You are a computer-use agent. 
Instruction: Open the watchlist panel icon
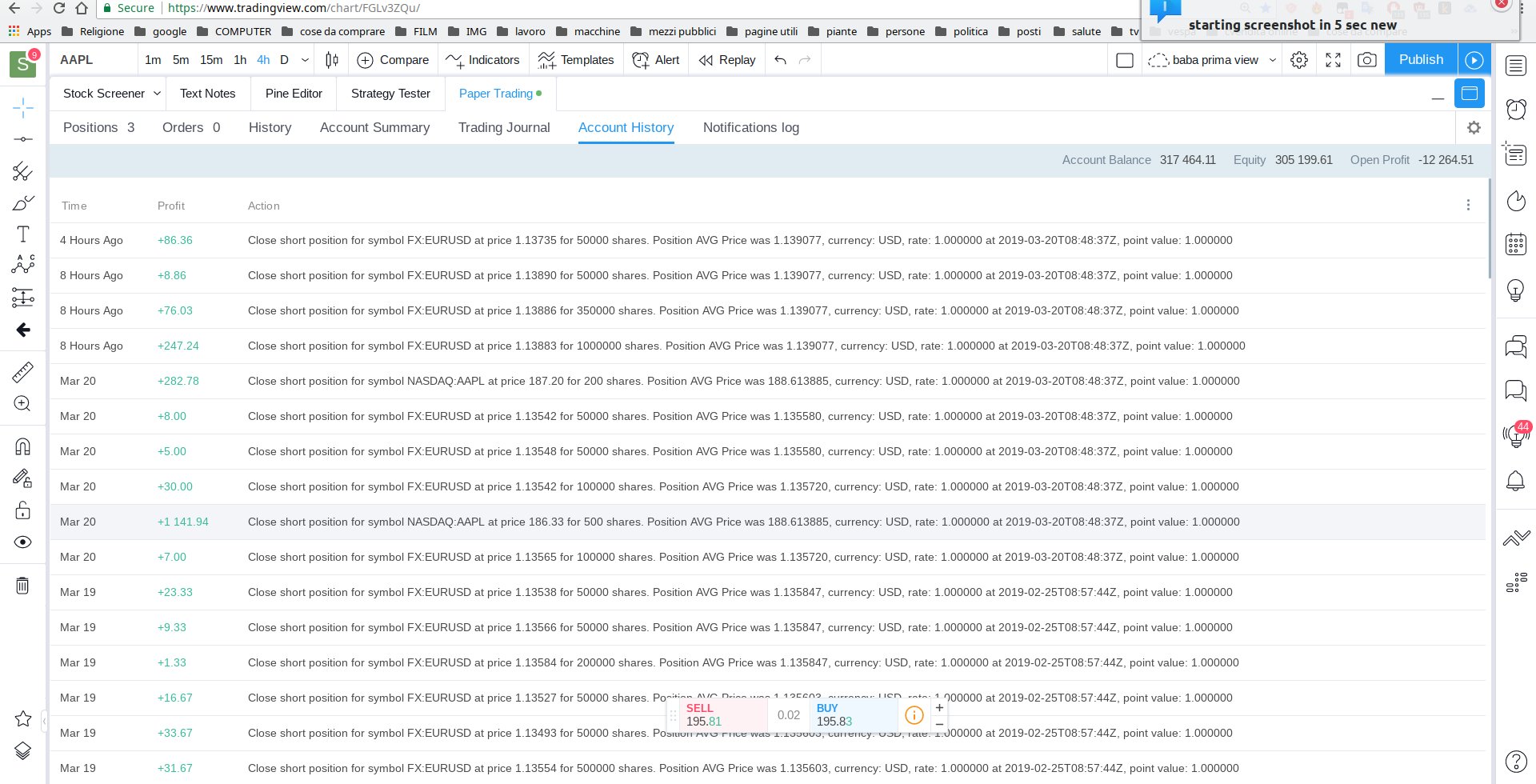pos(1516,66)
